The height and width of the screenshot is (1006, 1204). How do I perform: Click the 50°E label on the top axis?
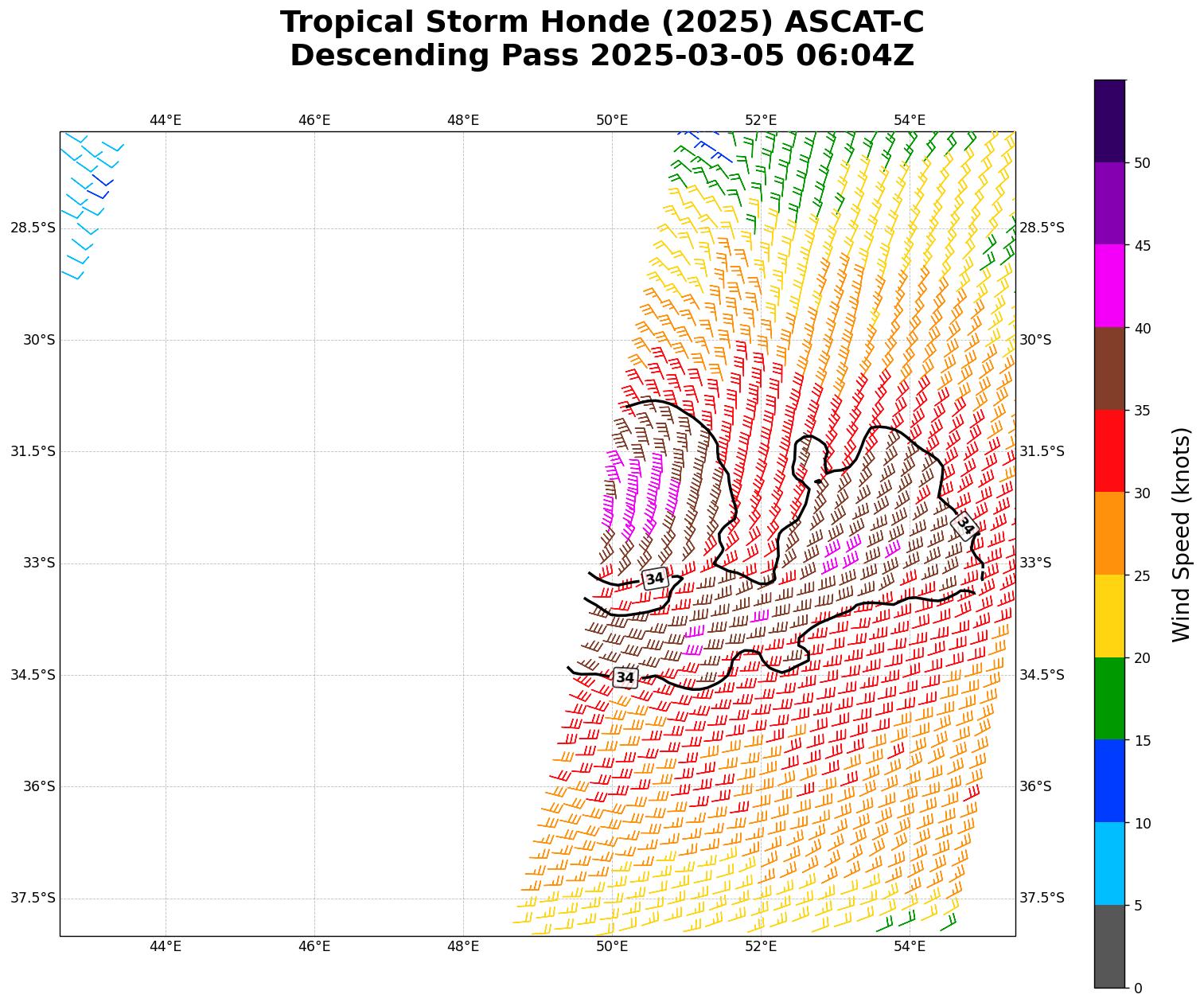pos(612,120)
